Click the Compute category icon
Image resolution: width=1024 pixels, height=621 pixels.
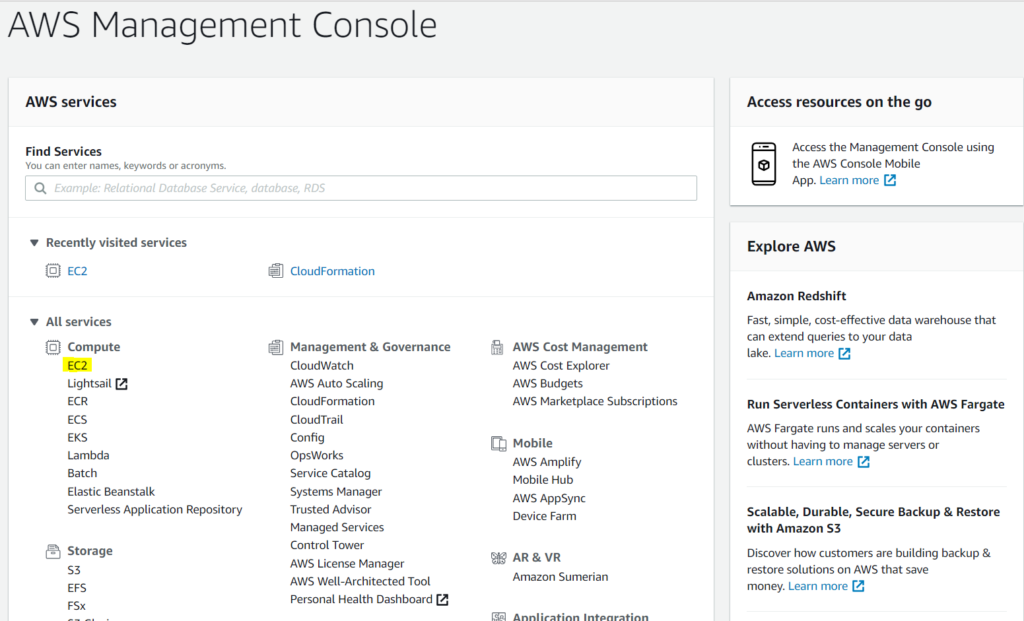53,347
